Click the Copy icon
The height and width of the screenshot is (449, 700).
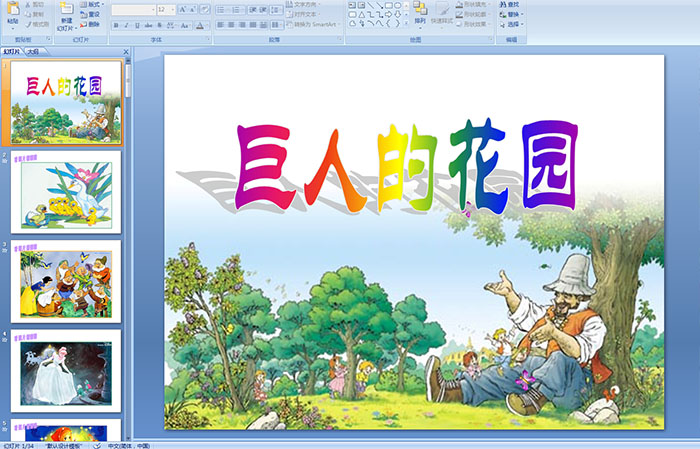(28, 14)
